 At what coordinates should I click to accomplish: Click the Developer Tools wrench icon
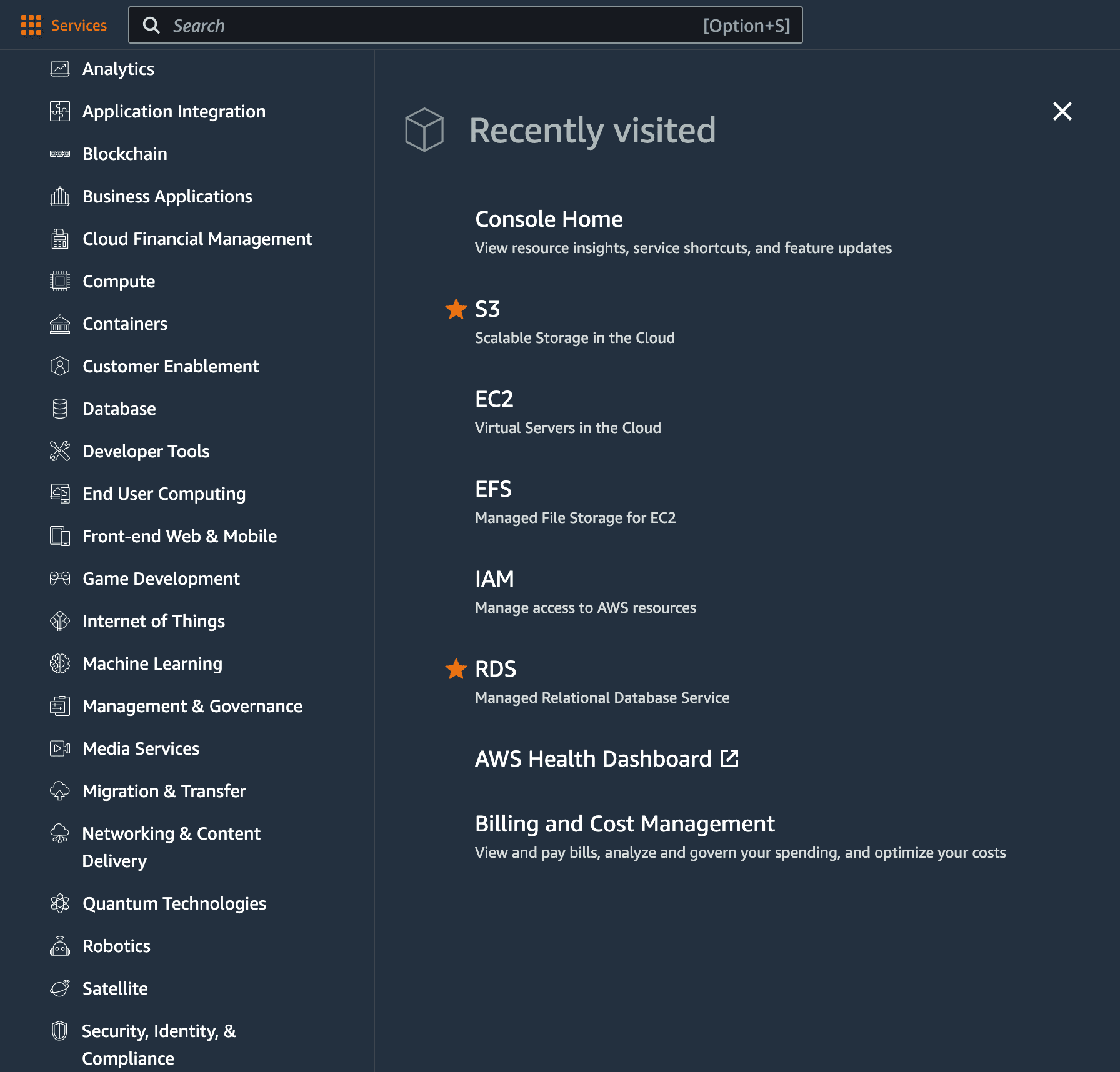tap(60, 451)
